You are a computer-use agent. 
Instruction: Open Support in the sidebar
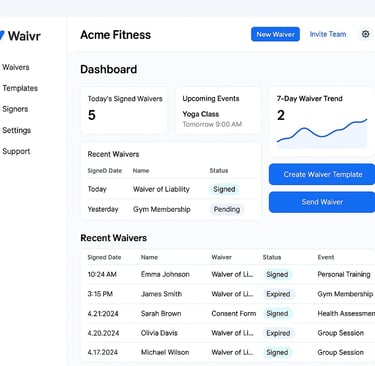pyautogui.click(x=16, y=151)
